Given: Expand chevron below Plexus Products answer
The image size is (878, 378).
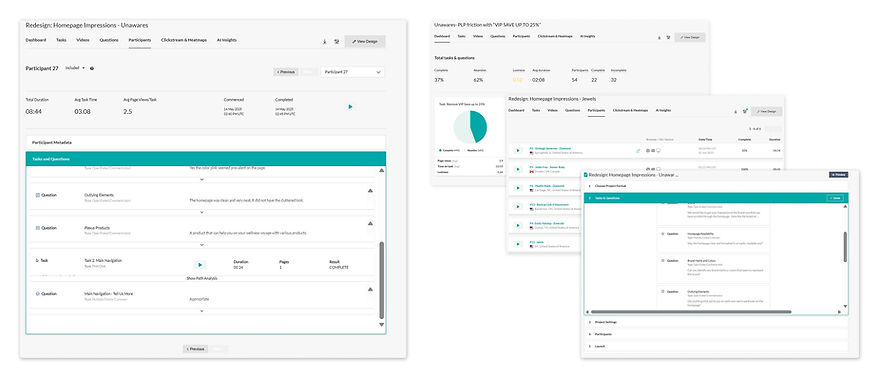Looking at the screenshot, I should (202, 245).
